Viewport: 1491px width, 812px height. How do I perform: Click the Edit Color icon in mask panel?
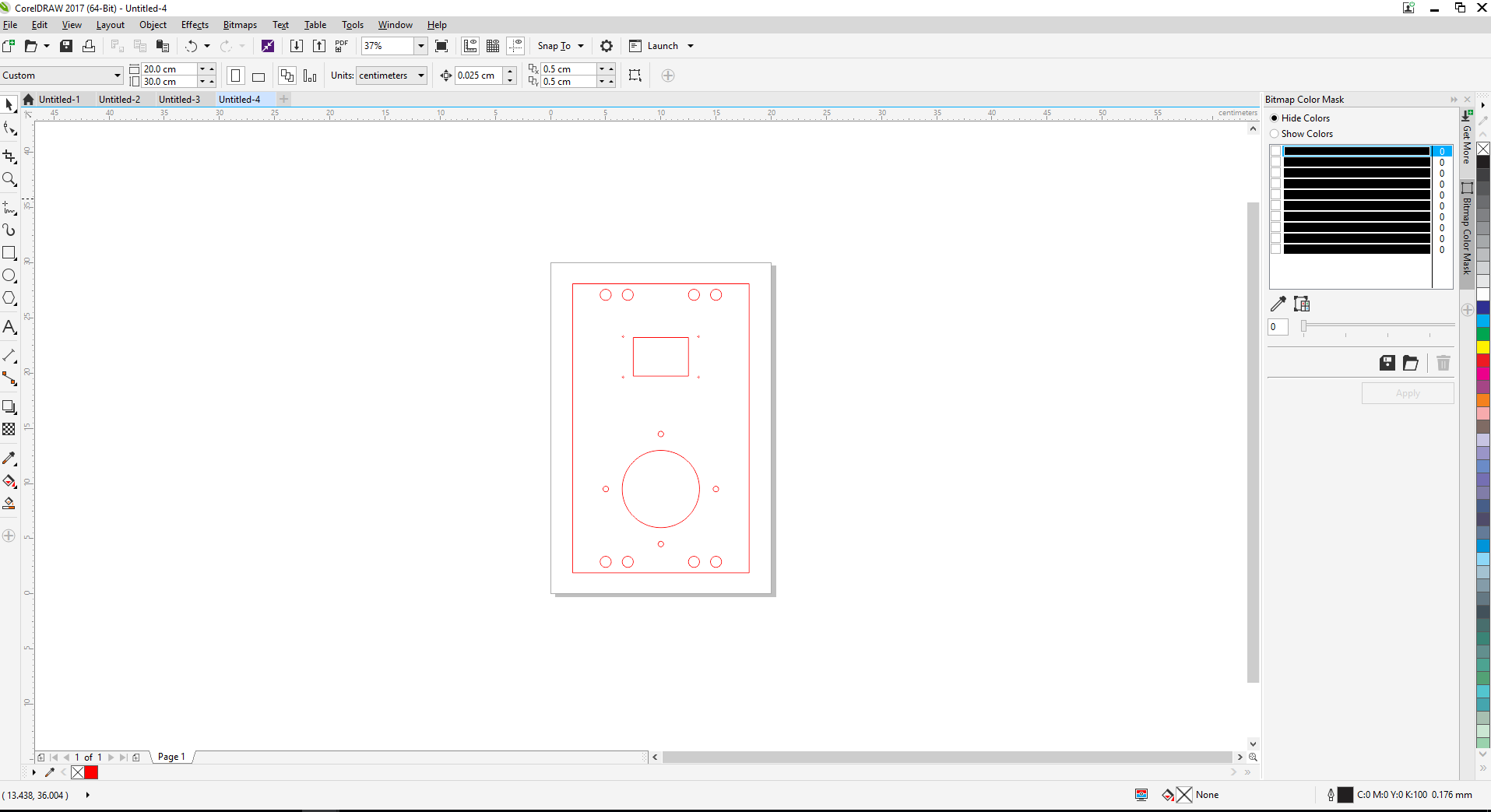click(x=1302, y=304)
